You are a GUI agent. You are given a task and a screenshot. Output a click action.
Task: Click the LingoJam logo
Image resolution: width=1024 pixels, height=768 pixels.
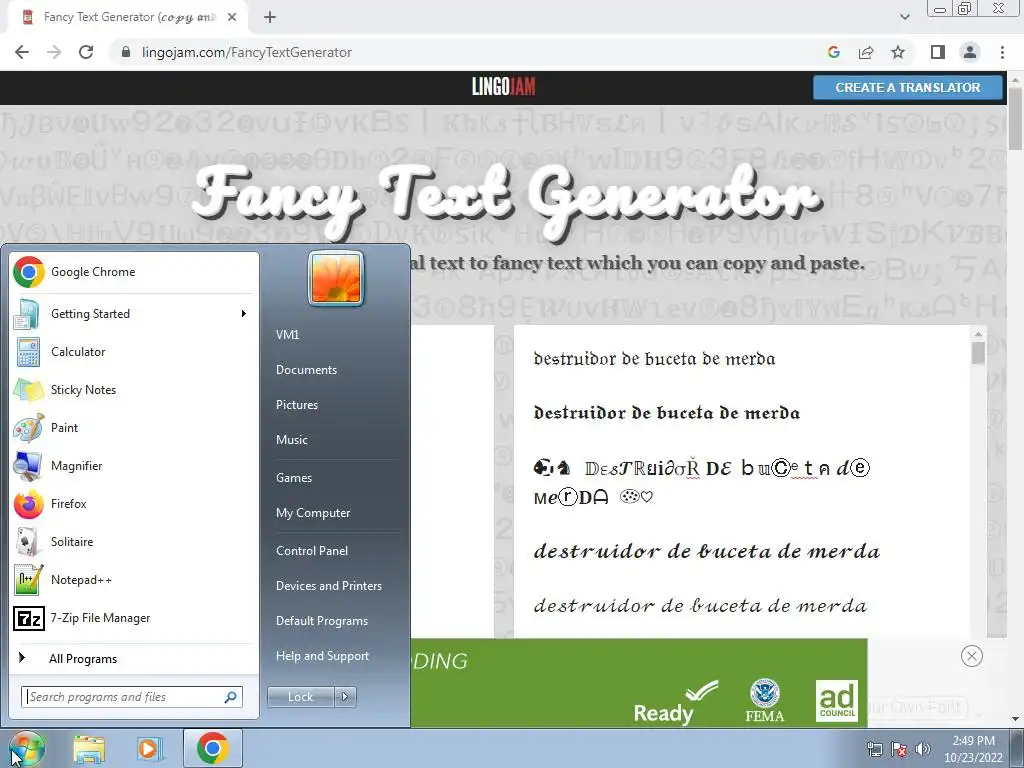[x=504, y=87]
